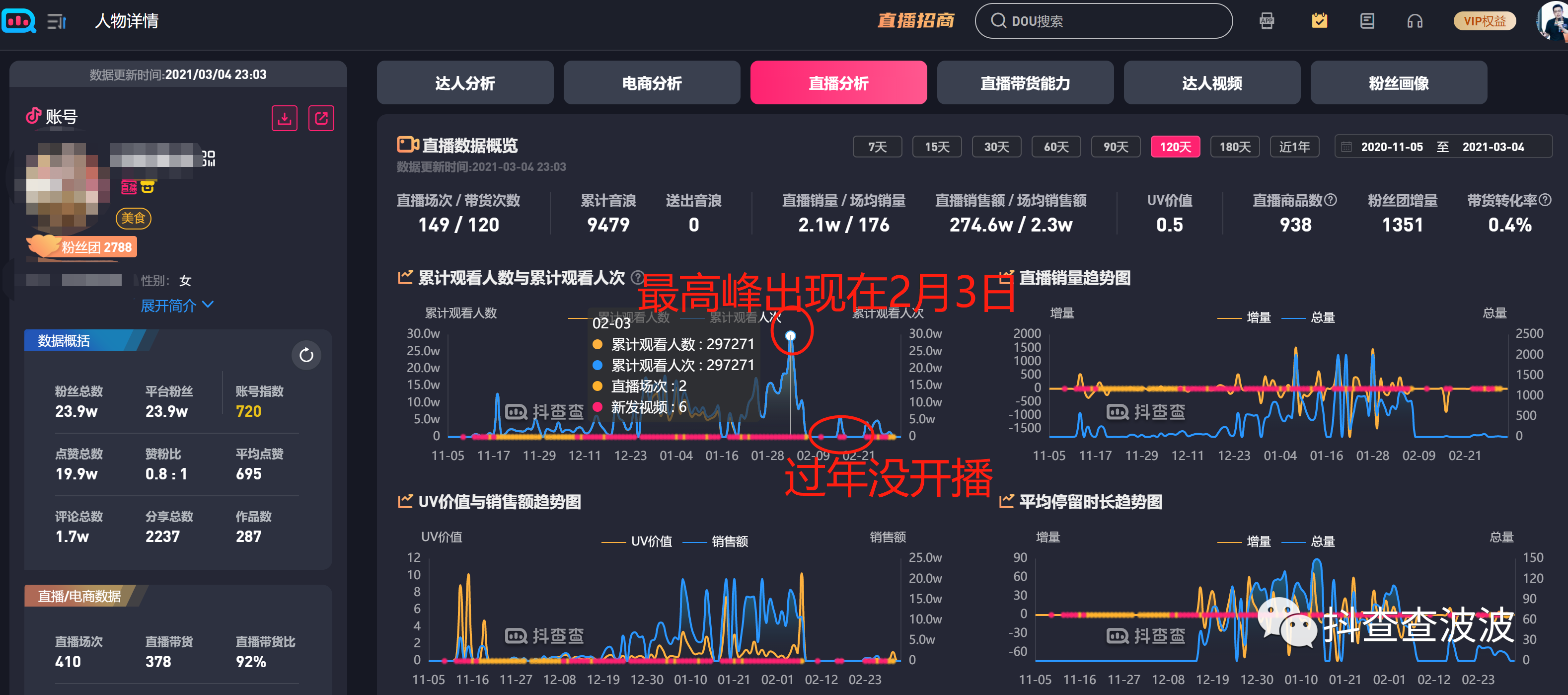The image size is (1568, 695).
Task: Click the user avatar in top bar
Action: tap(1552, 21)
